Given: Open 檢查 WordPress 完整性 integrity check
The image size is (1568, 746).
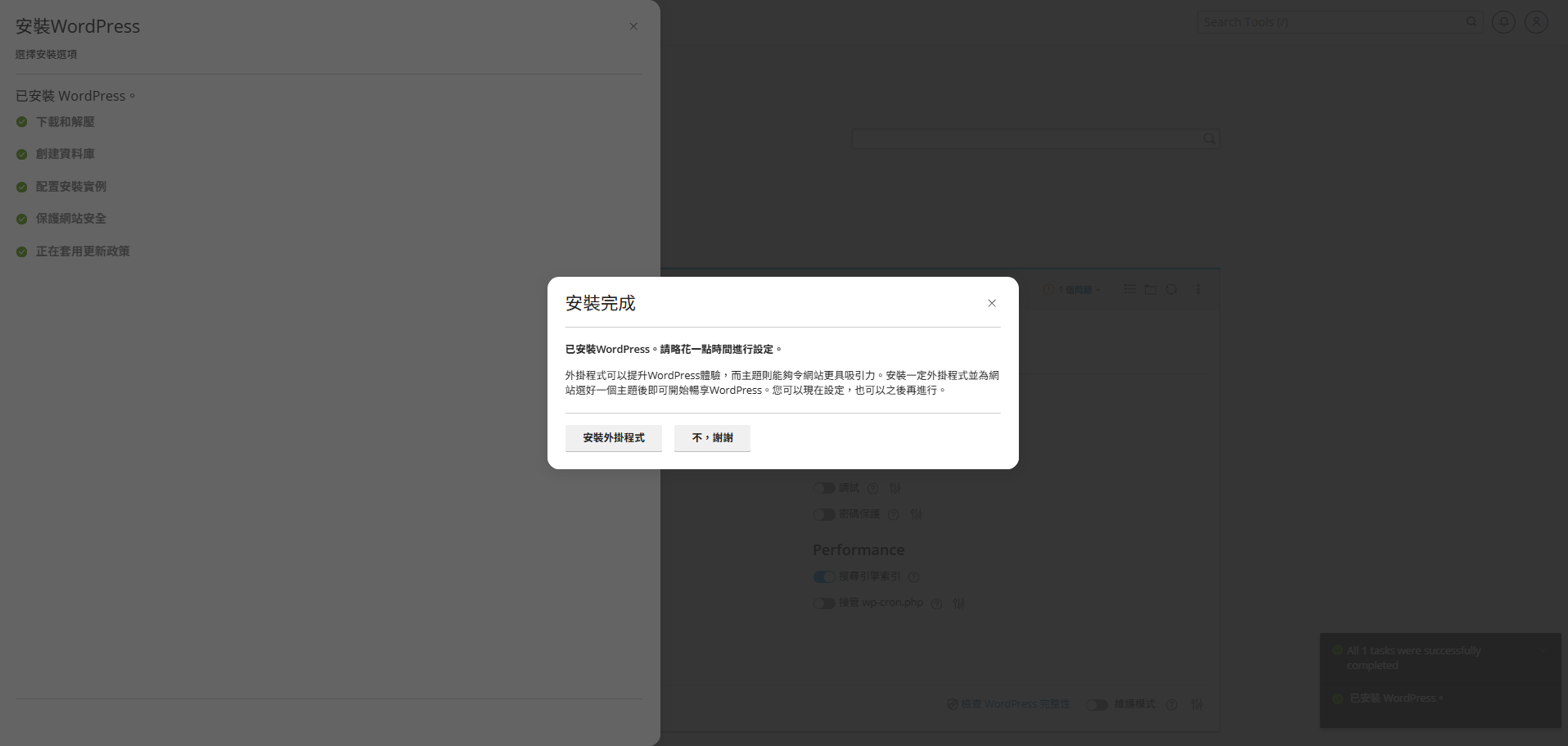Looking at the screenshot, I should tap(1009, 704).
